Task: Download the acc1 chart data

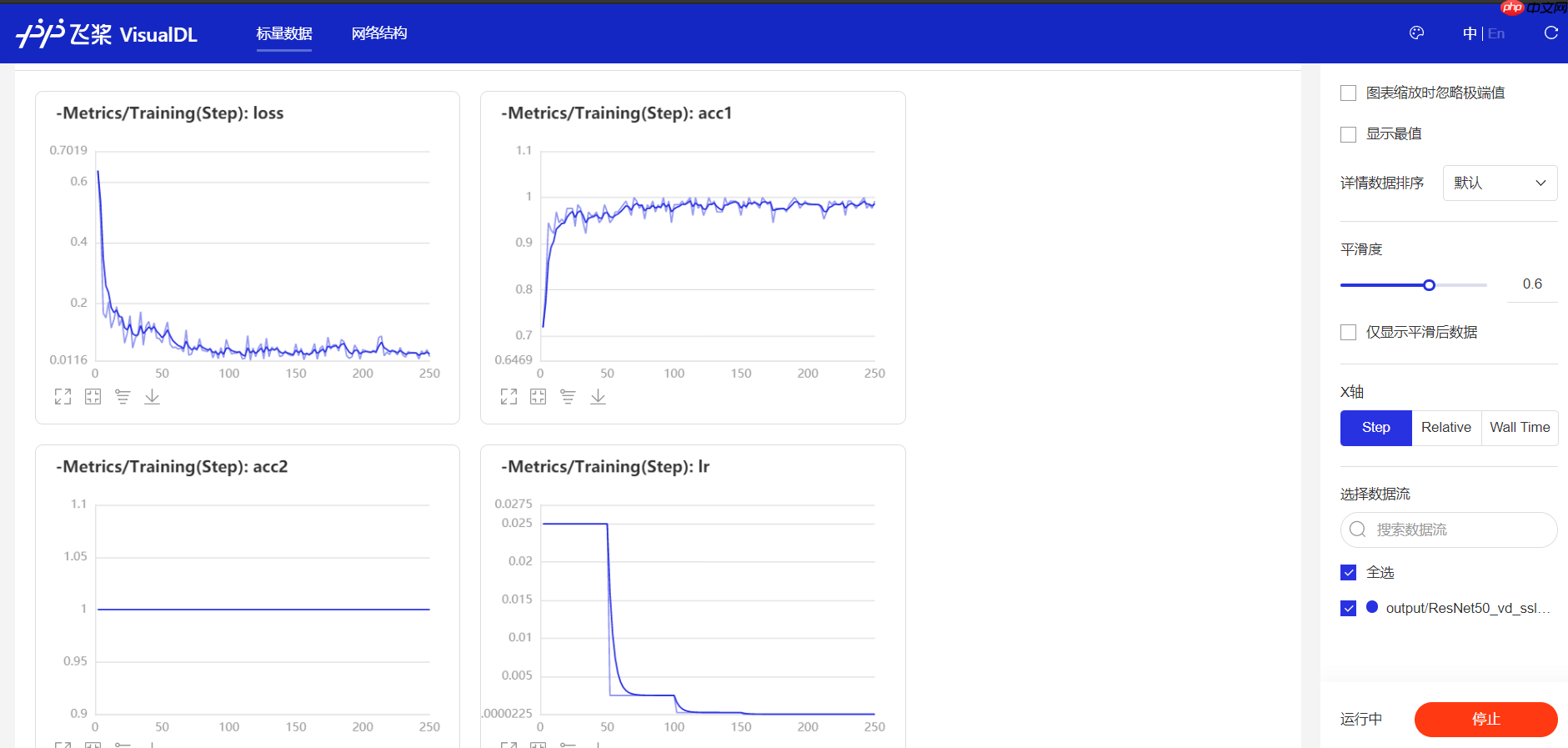Action: pyautogui.click(x=598, y=397)
